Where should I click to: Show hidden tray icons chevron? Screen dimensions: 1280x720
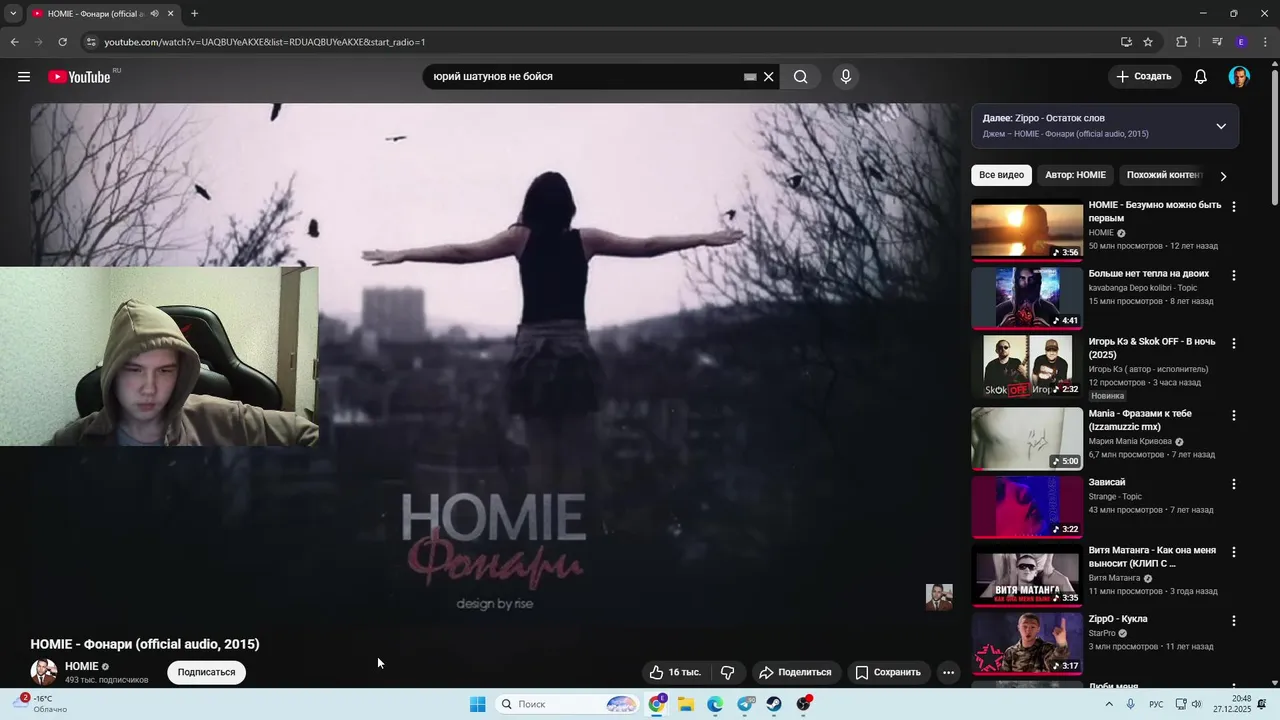pos(1109,704)
